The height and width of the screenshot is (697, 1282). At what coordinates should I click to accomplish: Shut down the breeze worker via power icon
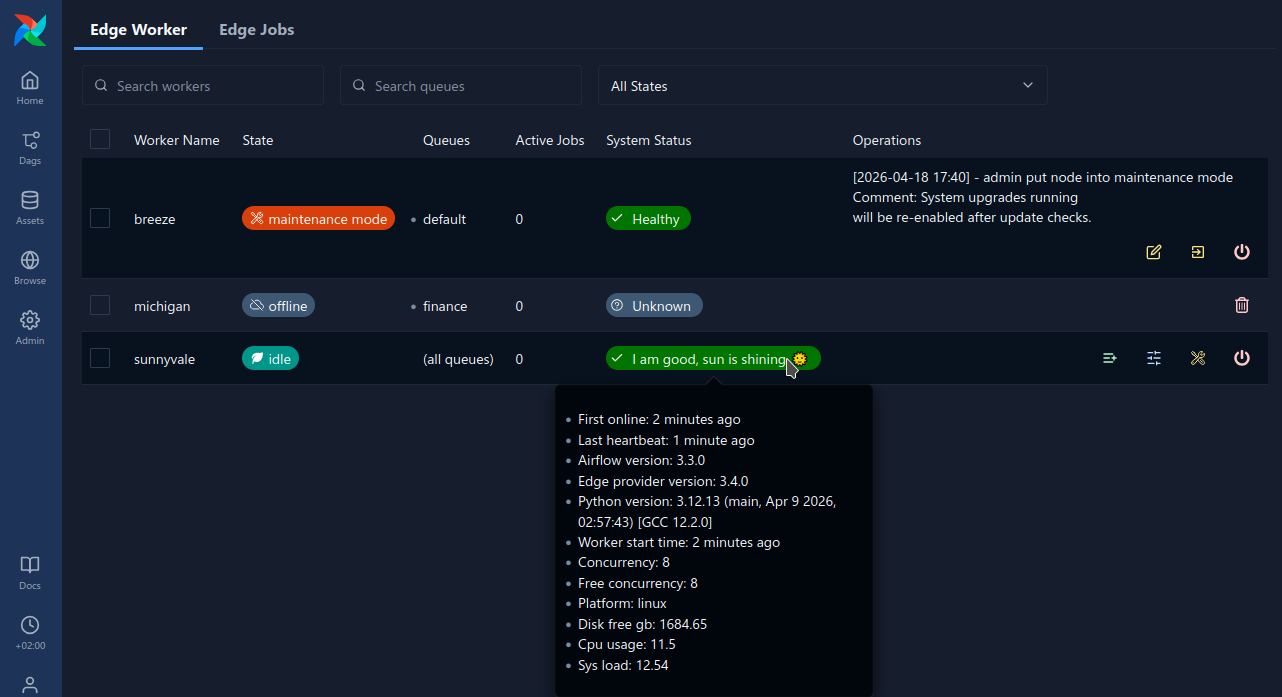click(1241, 252)
